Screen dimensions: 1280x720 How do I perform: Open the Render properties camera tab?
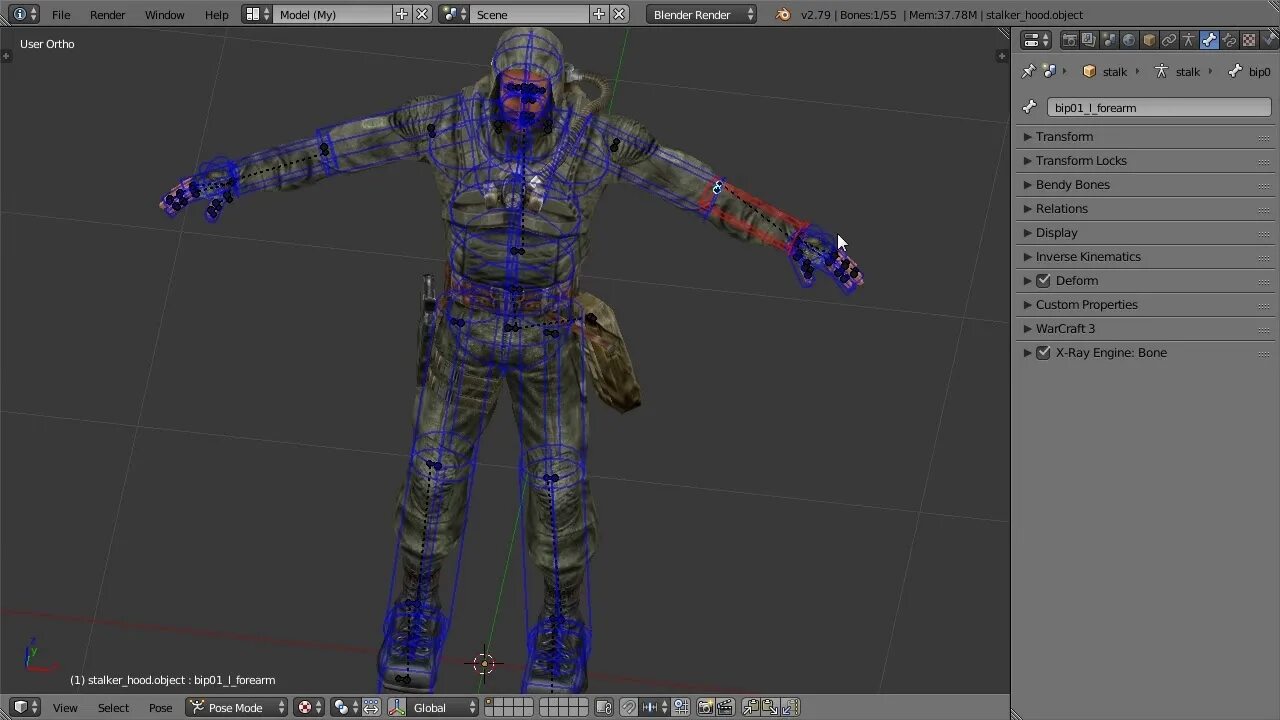(x=1069, y=40)
